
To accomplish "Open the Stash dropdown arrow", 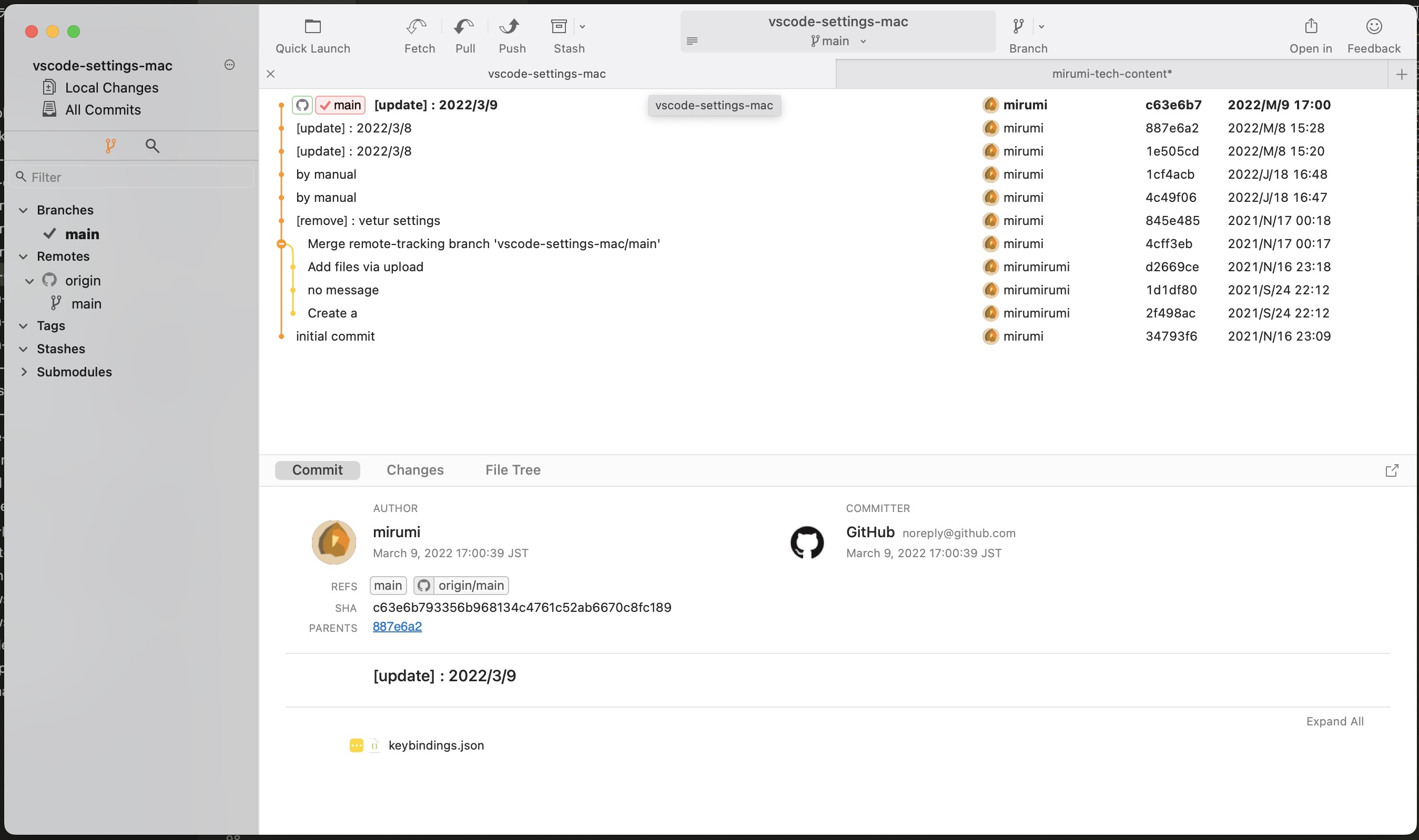I will [582, 27].
